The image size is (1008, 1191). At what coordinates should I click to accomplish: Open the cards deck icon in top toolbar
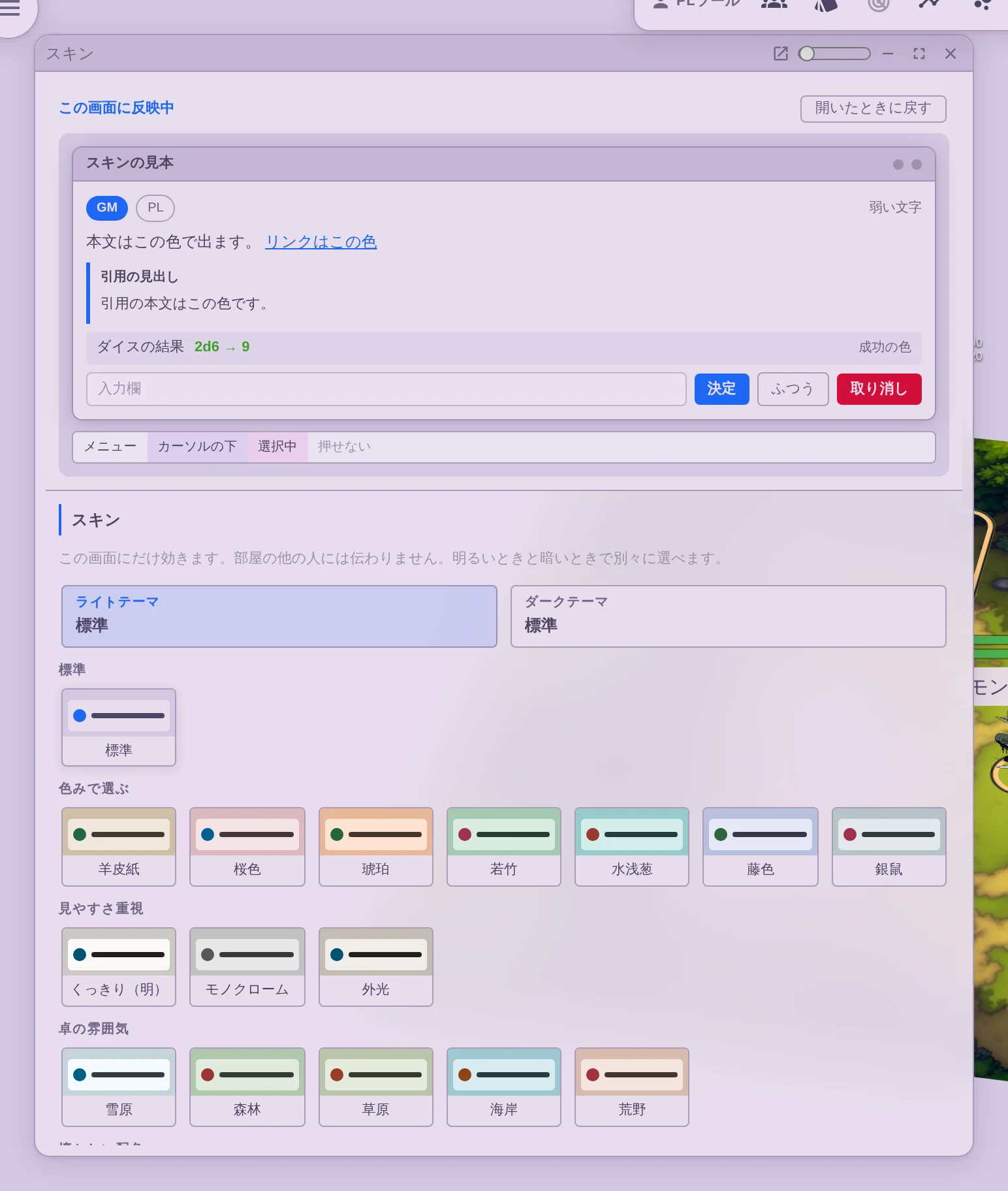coord(826,4)
